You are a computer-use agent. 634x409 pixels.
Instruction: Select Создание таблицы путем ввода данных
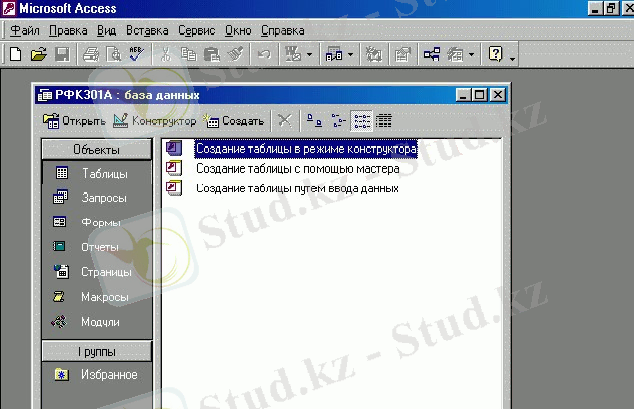(x=297, y=188)
